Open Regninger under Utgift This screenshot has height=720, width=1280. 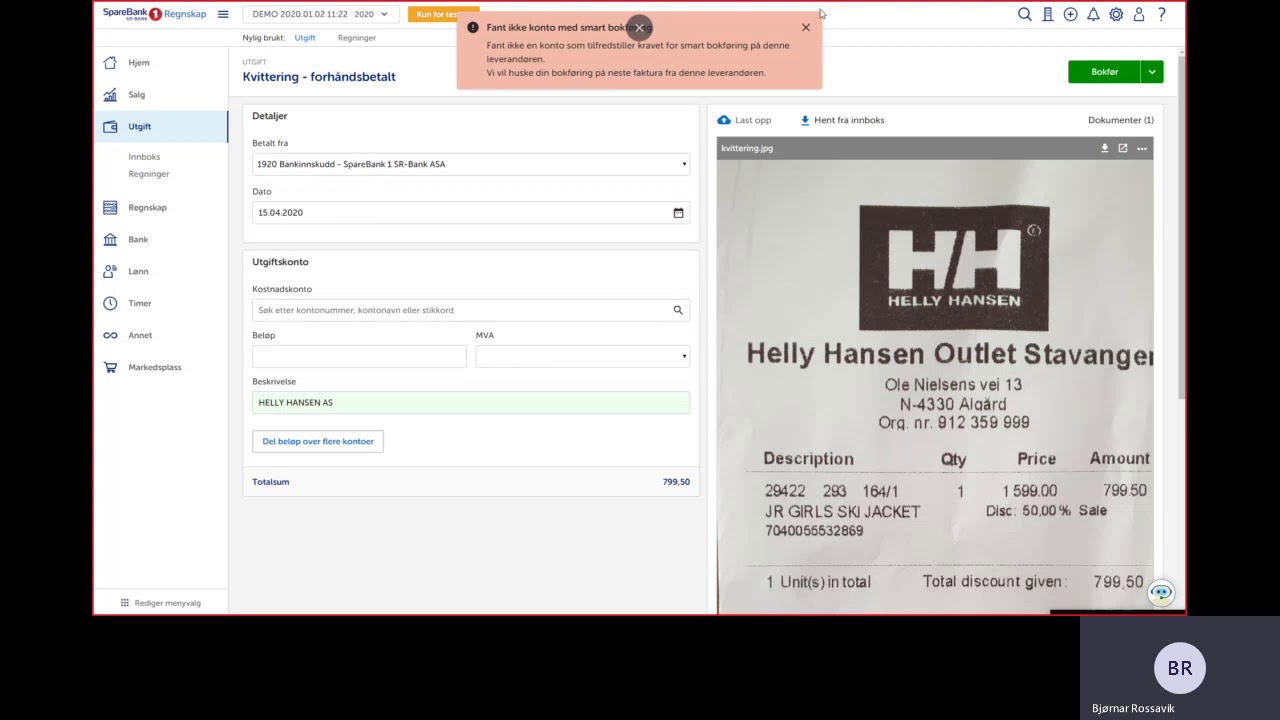(149, 174)
